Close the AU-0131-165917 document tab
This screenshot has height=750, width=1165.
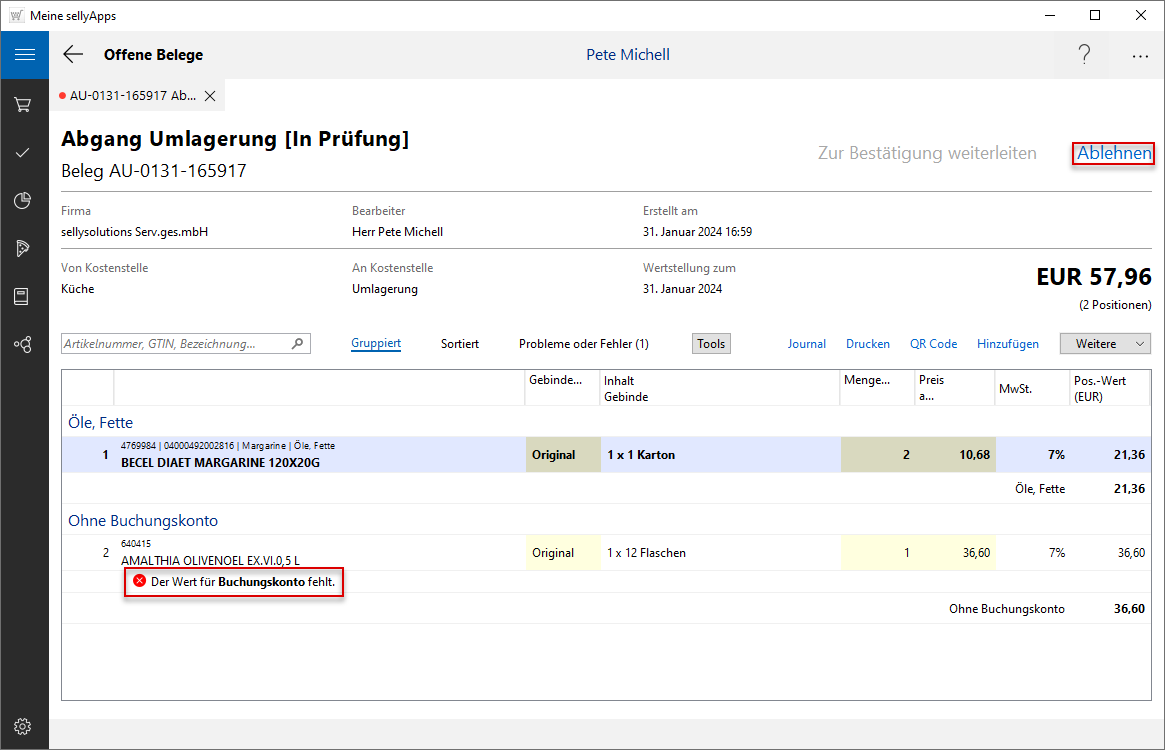pos(210,96)
